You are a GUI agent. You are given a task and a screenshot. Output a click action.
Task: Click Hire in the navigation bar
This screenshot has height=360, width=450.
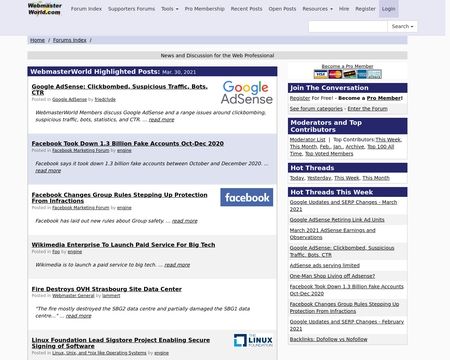pyautogui.click(x=344, y=9)
